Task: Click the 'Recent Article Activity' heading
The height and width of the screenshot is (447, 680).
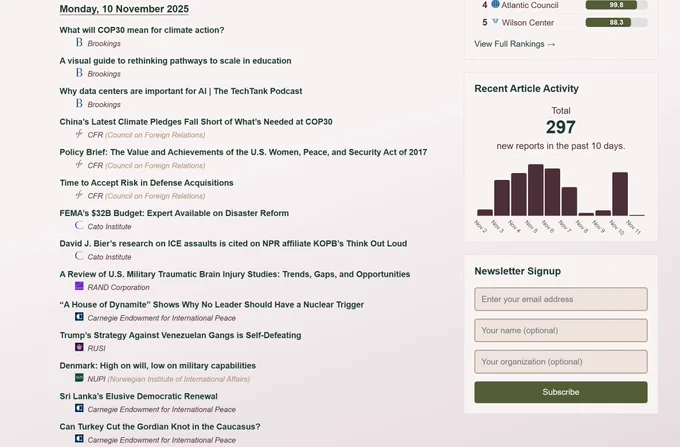Action: [526, 88]
